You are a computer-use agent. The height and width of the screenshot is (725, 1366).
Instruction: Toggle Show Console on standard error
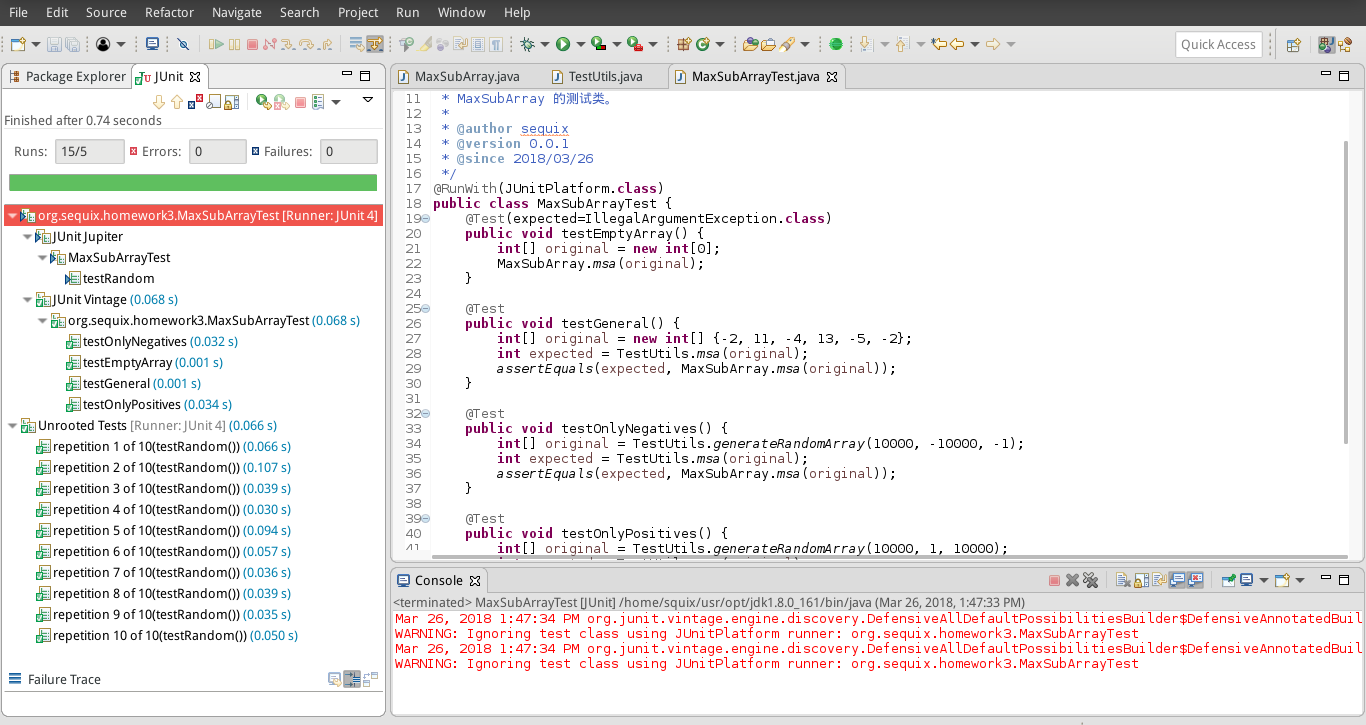[1195, 580]
